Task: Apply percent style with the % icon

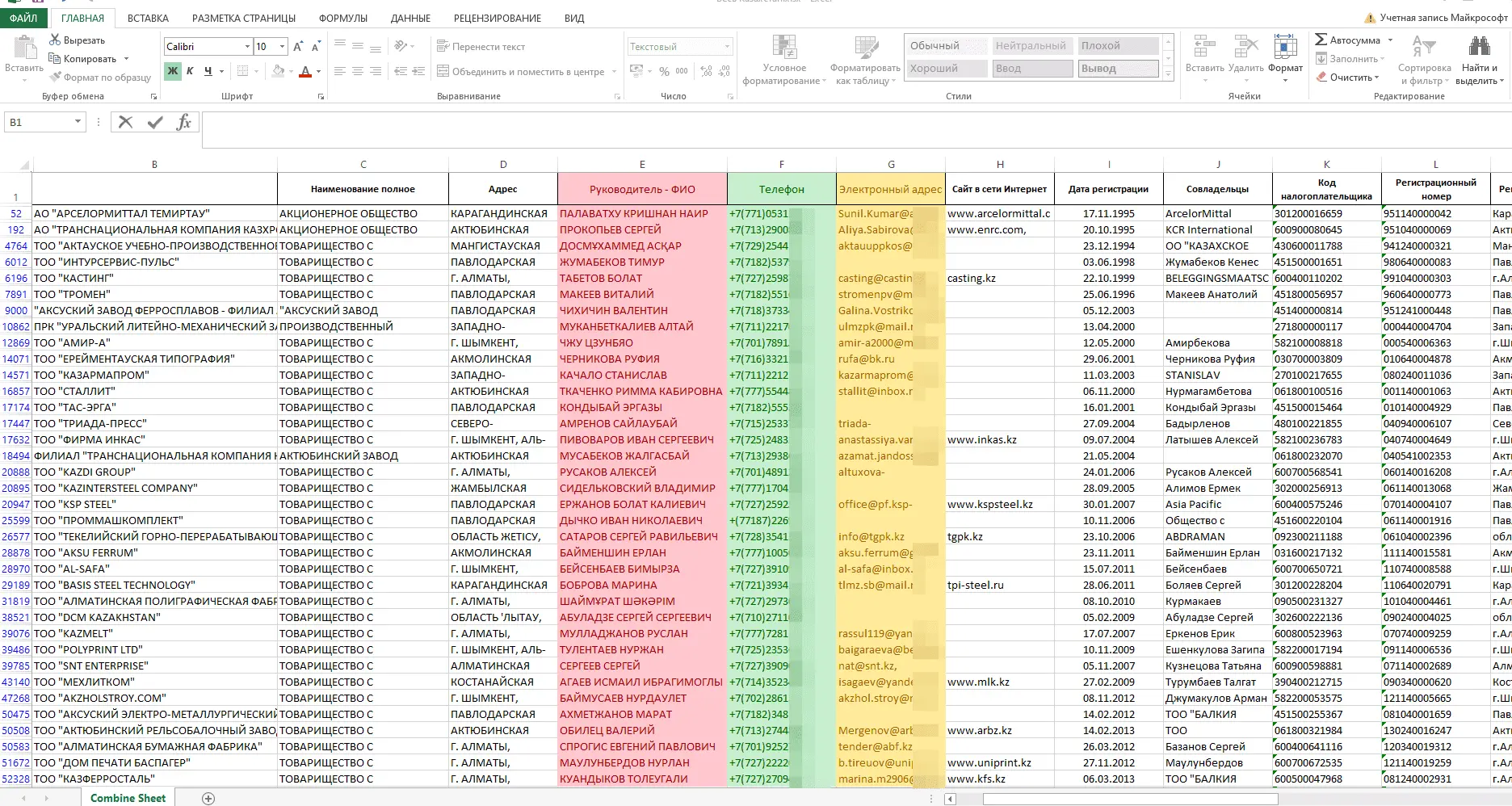Action: click(664, 71)
